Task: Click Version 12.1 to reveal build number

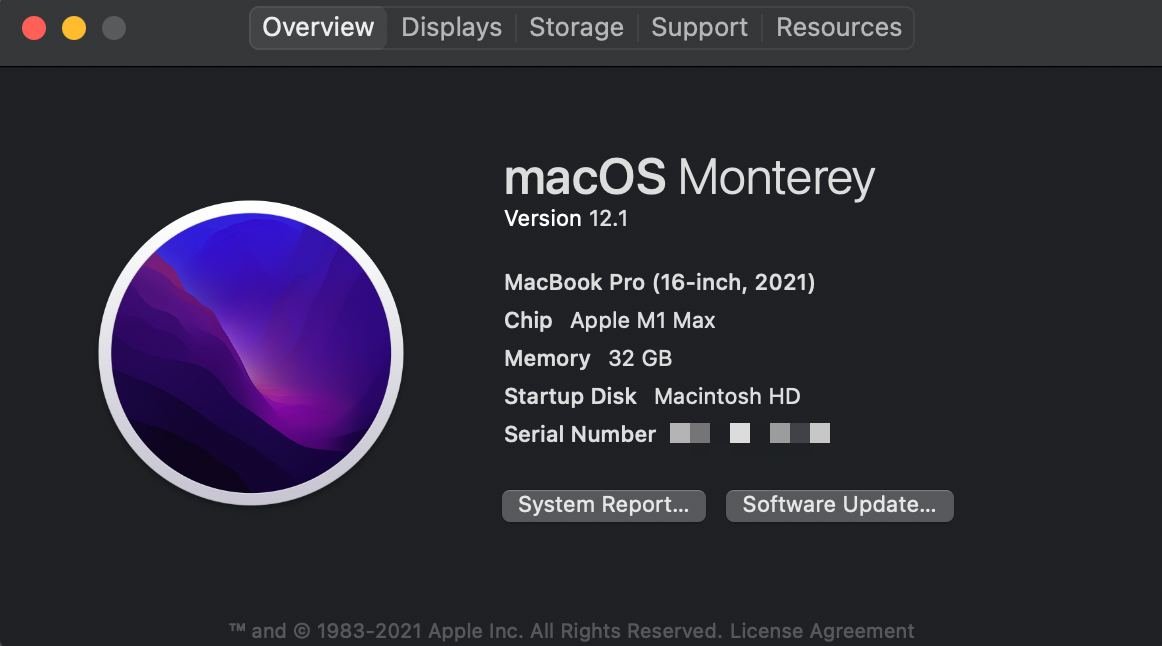Action: 566,219
